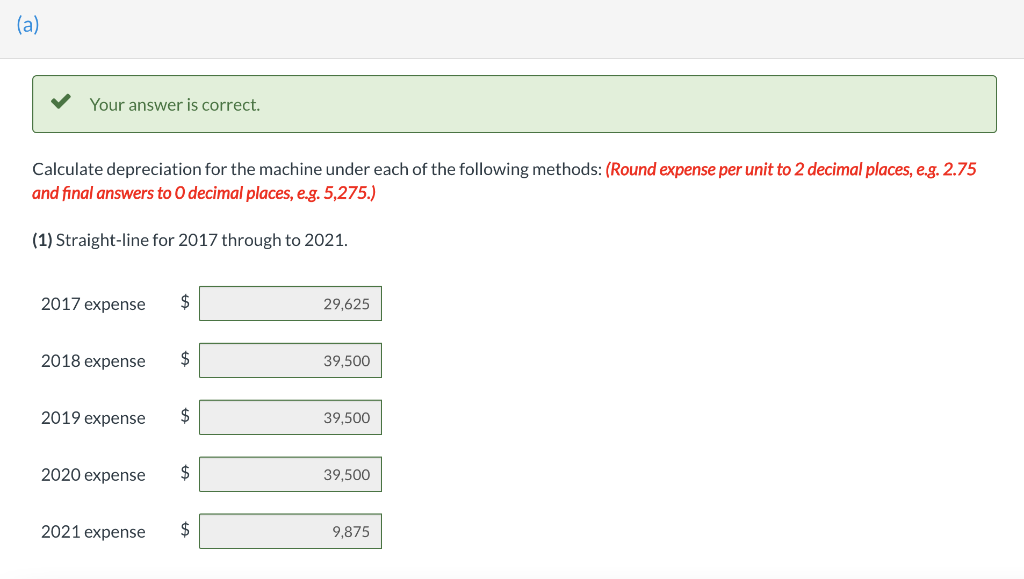
Task: Select the 2020 expense field showing 39,500
Action: coord(290,474)
